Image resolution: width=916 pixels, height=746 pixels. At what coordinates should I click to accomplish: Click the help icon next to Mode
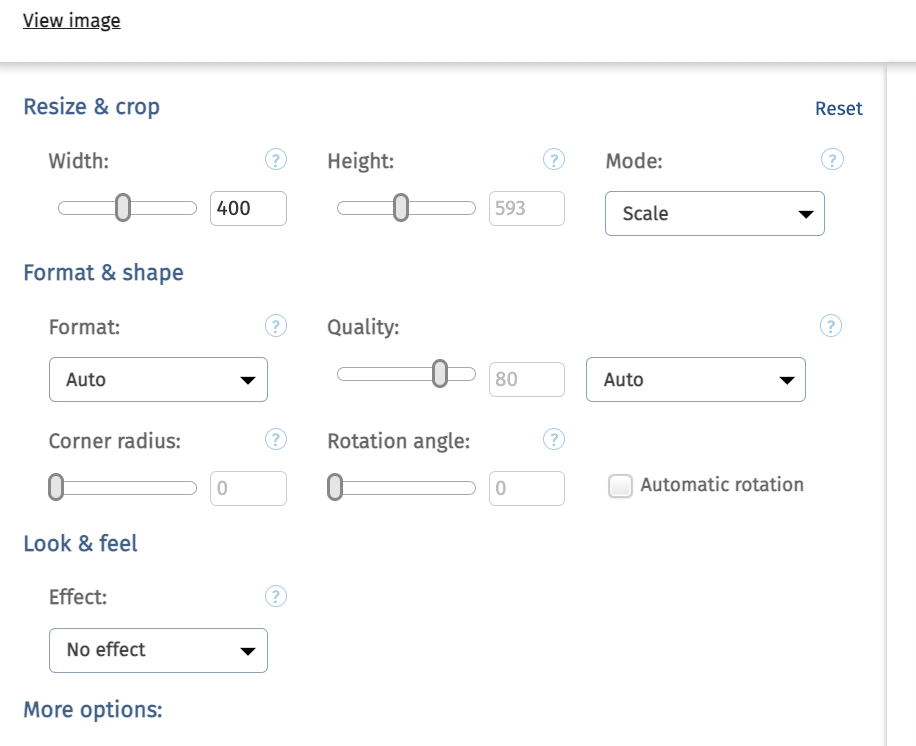click(832, 160)
